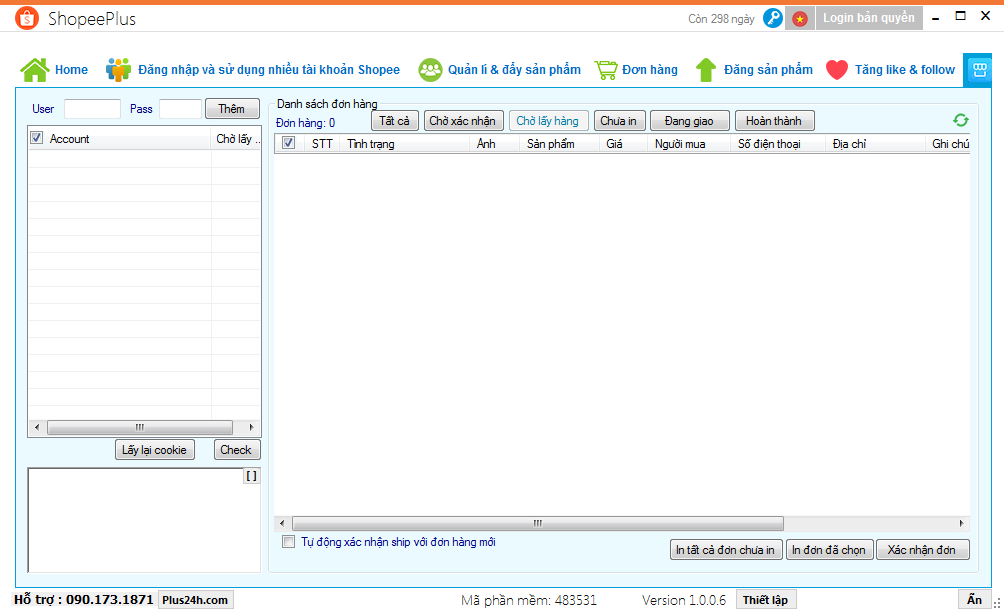Click right arrow of order list scrollbar

pyautogui.click(x=962, y=523)
